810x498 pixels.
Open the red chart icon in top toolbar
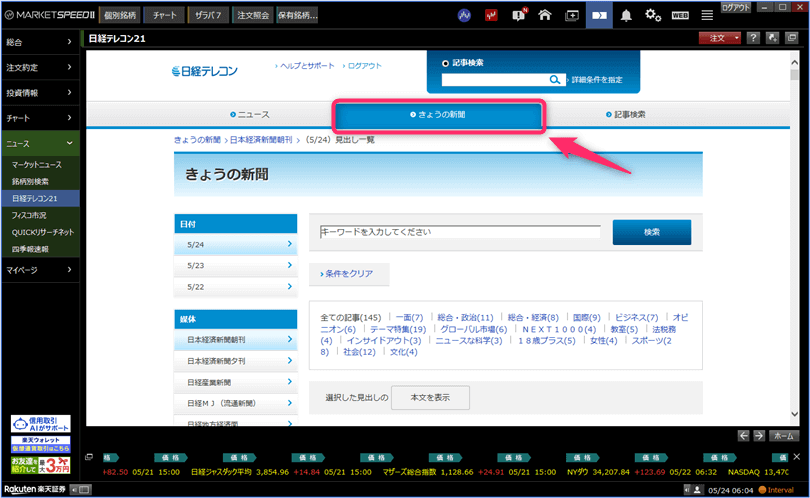491,15
